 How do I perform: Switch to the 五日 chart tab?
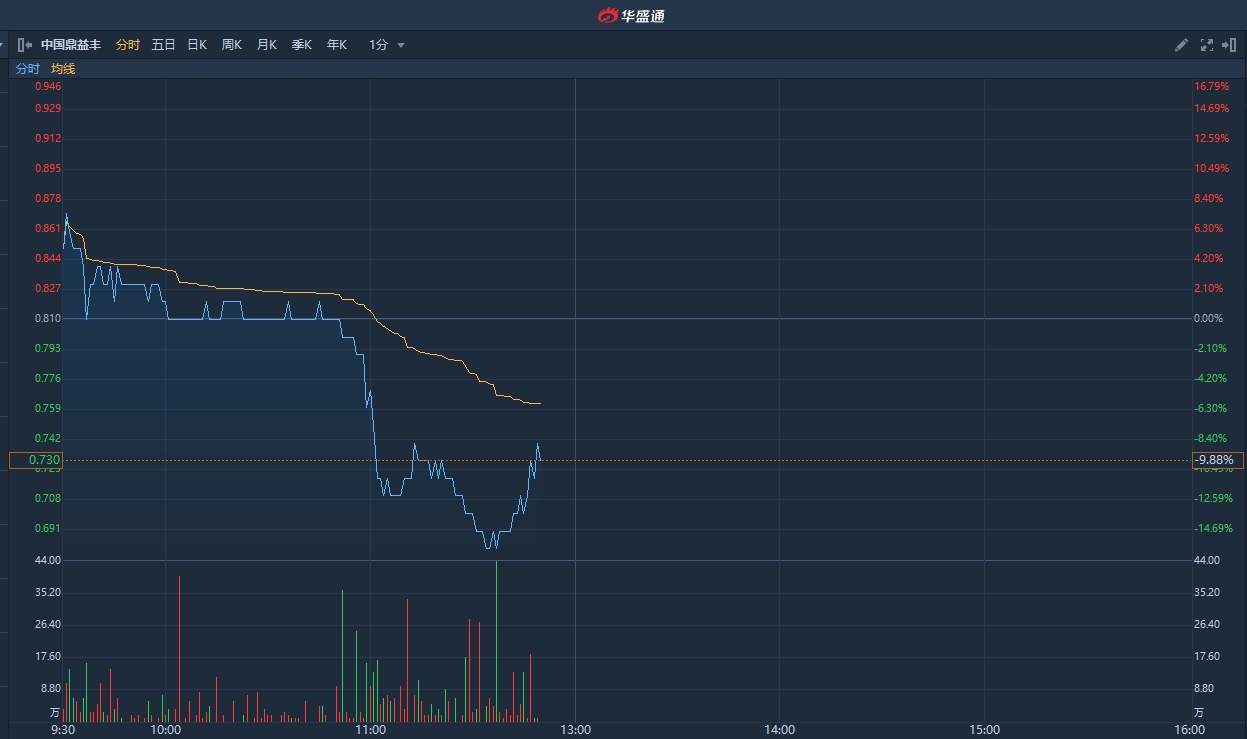(x=163, y=45)
